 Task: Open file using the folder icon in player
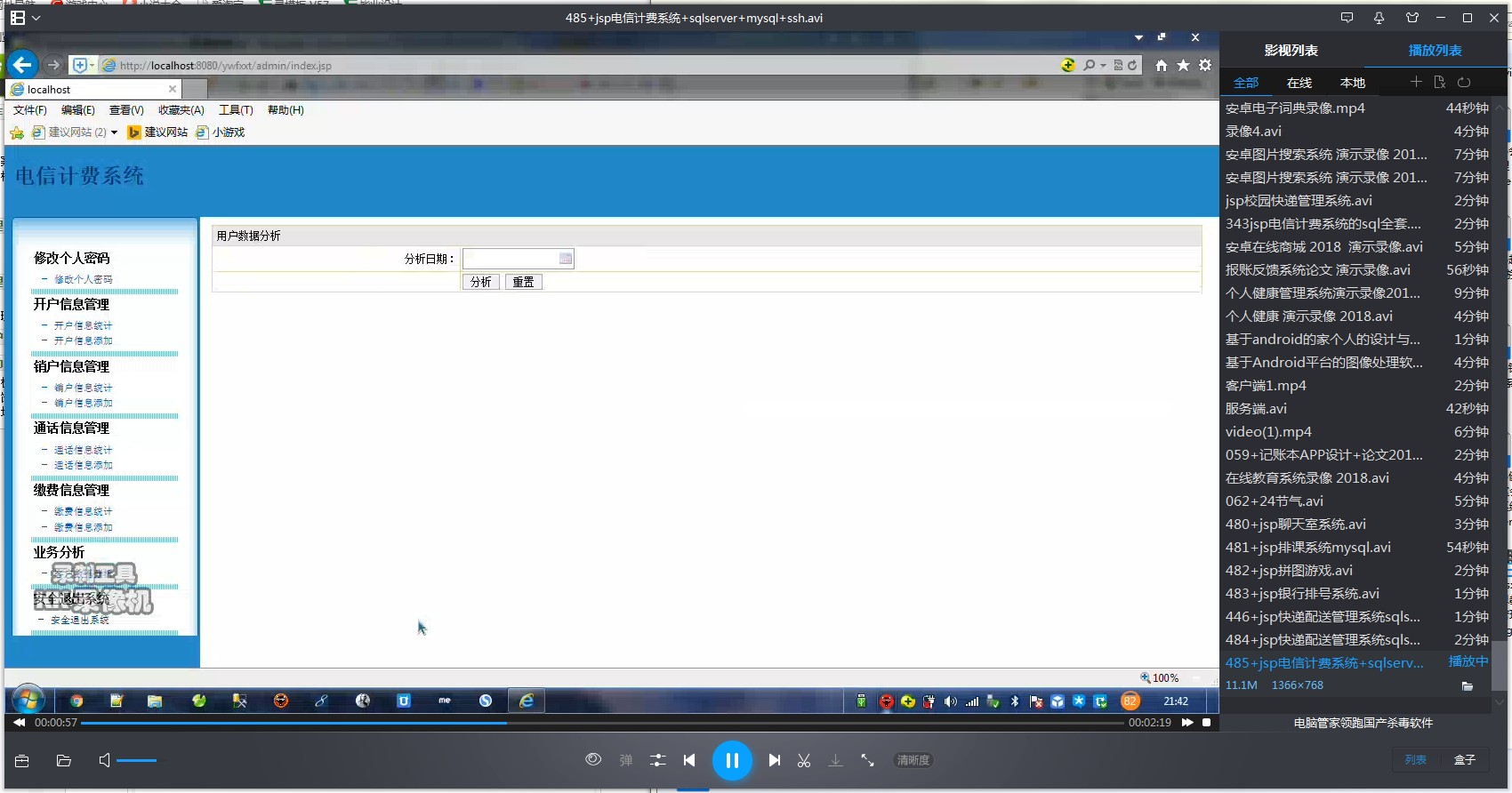64,760
